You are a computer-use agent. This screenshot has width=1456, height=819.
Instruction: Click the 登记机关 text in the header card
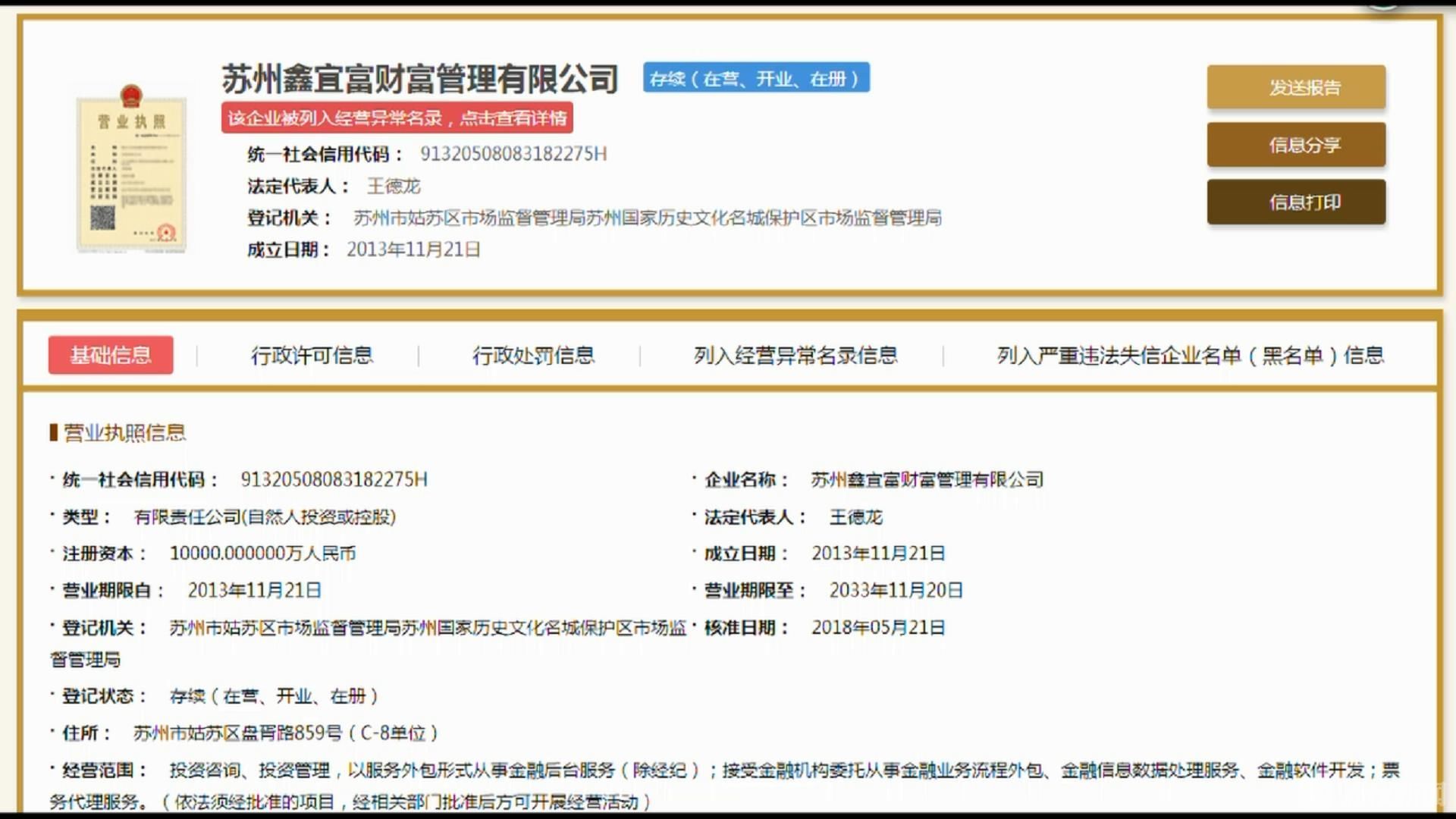(647, 218)
